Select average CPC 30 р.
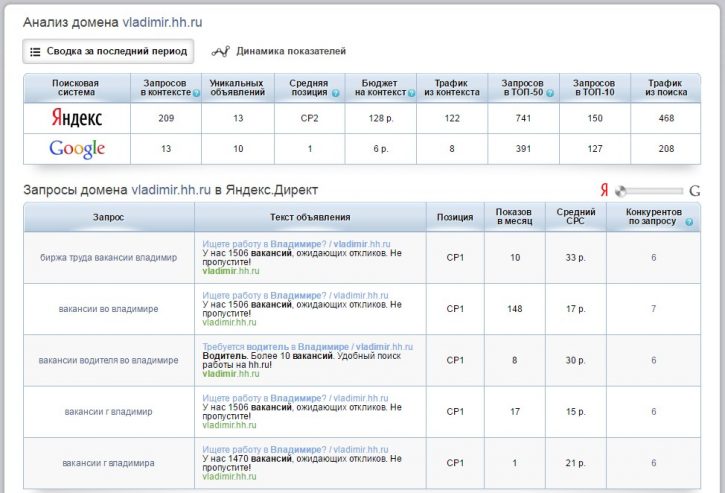Image resolution: width=725 pixels, height=493 pixels. click(x=576, y=360)
